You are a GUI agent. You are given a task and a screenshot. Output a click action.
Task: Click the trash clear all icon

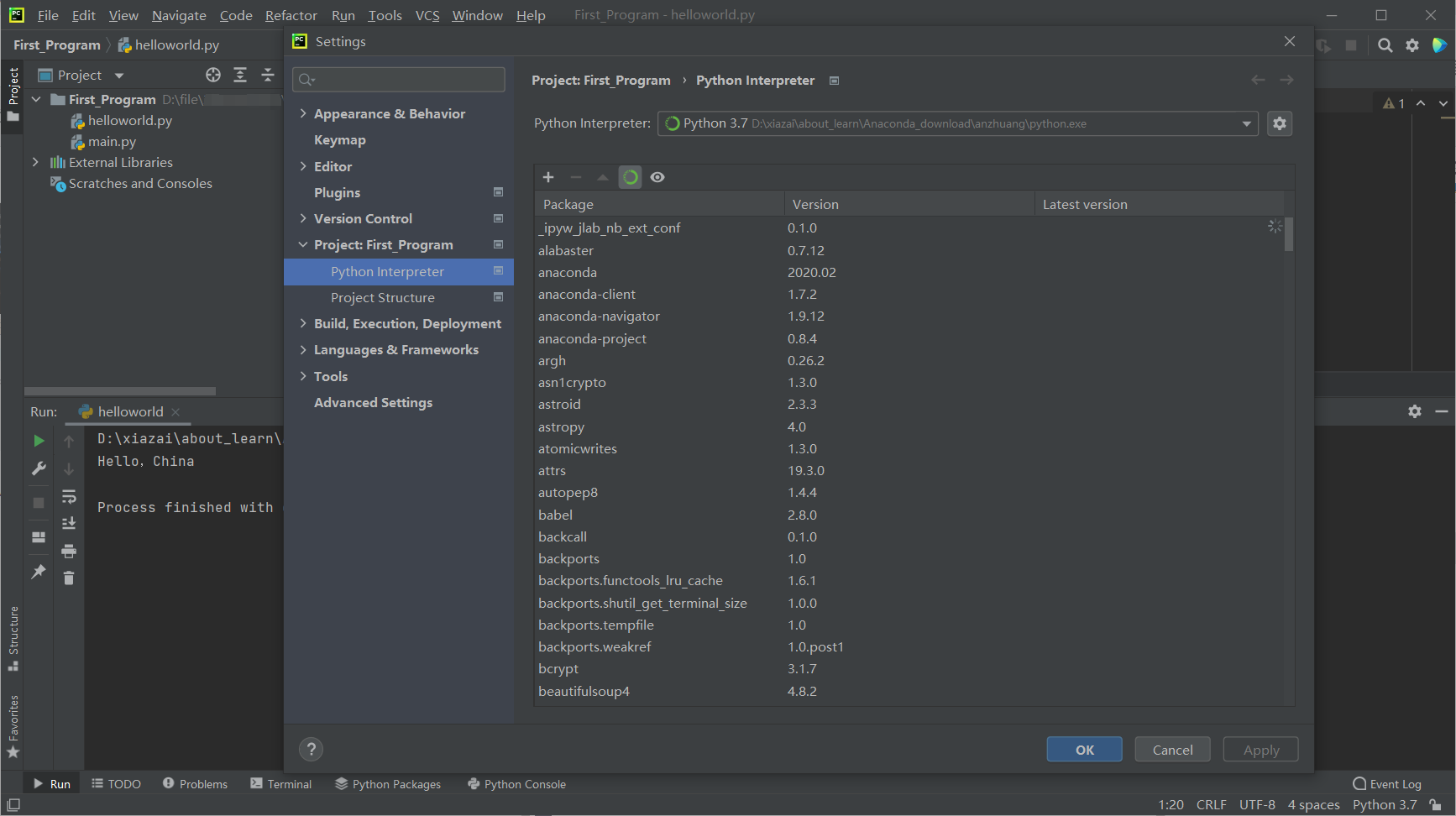click(x=69, y=578)
